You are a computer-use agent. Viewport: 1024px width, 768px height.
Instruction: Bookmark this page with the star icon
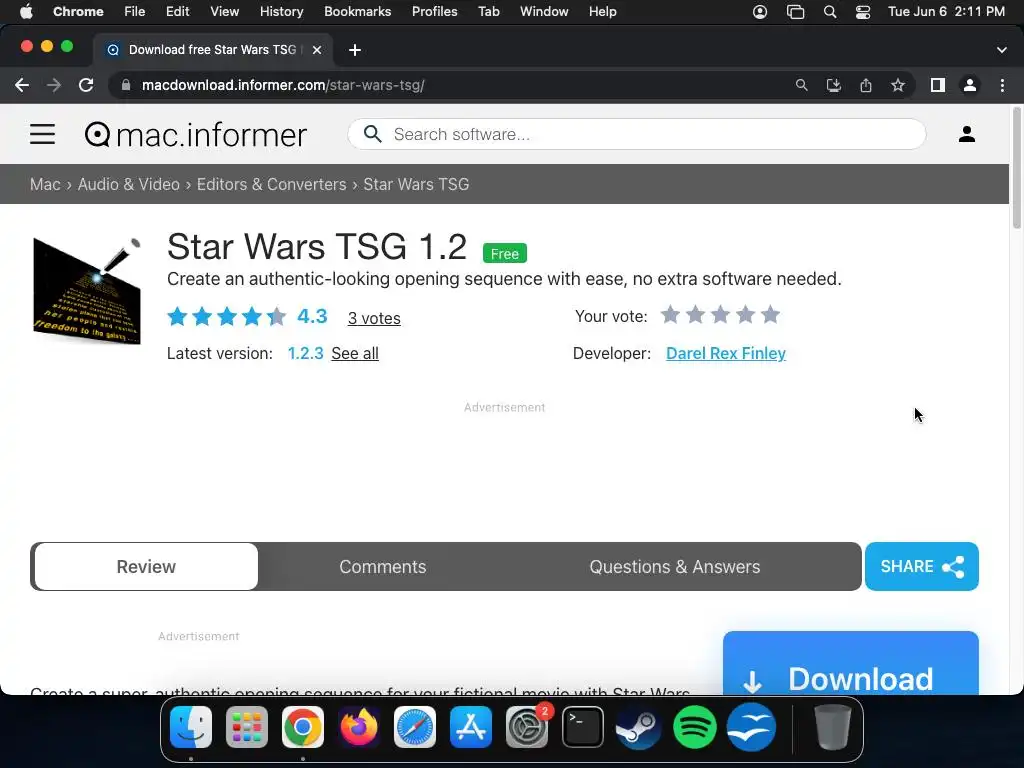coord(898,86)
